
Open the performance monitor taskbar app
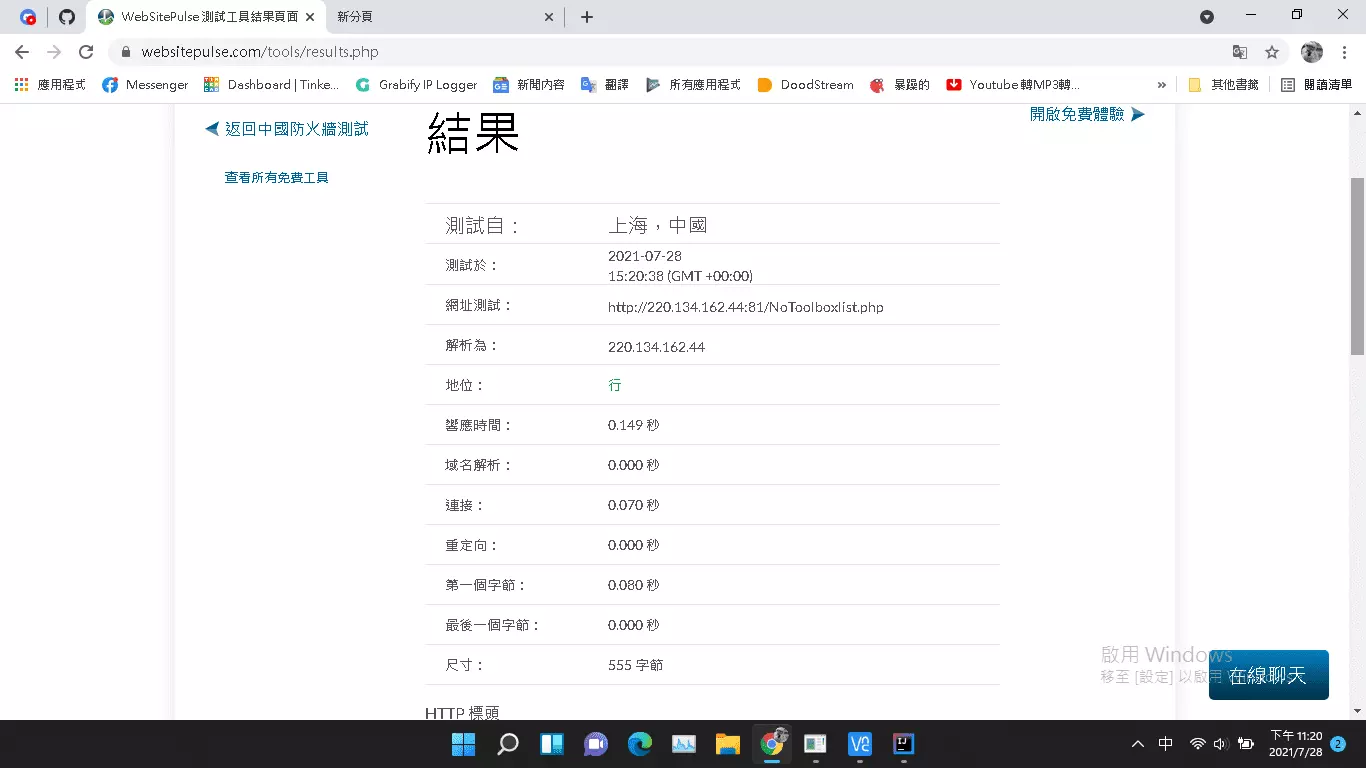click(x=684, y=744)
